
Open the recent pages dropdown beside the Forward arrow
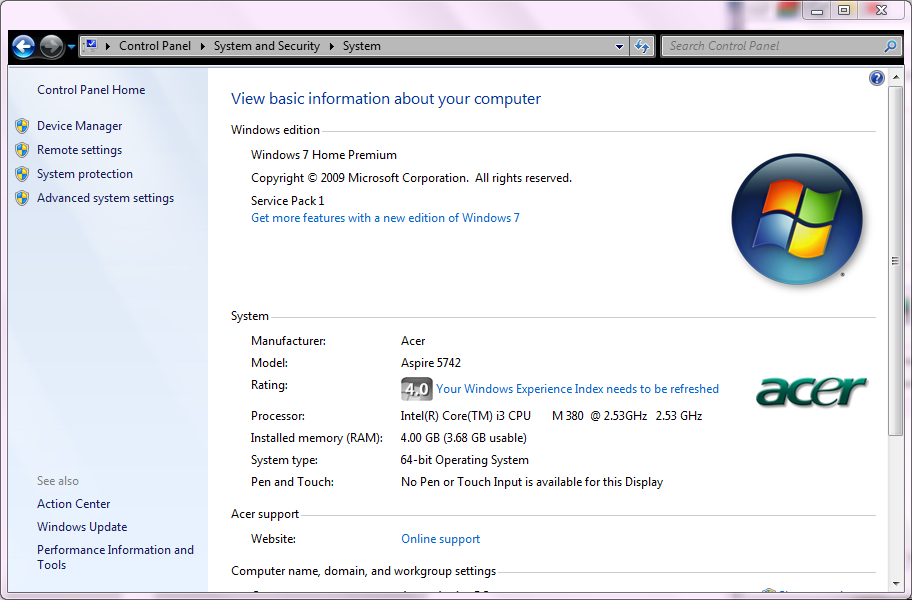pyautogui.click(x=71, y=47)
